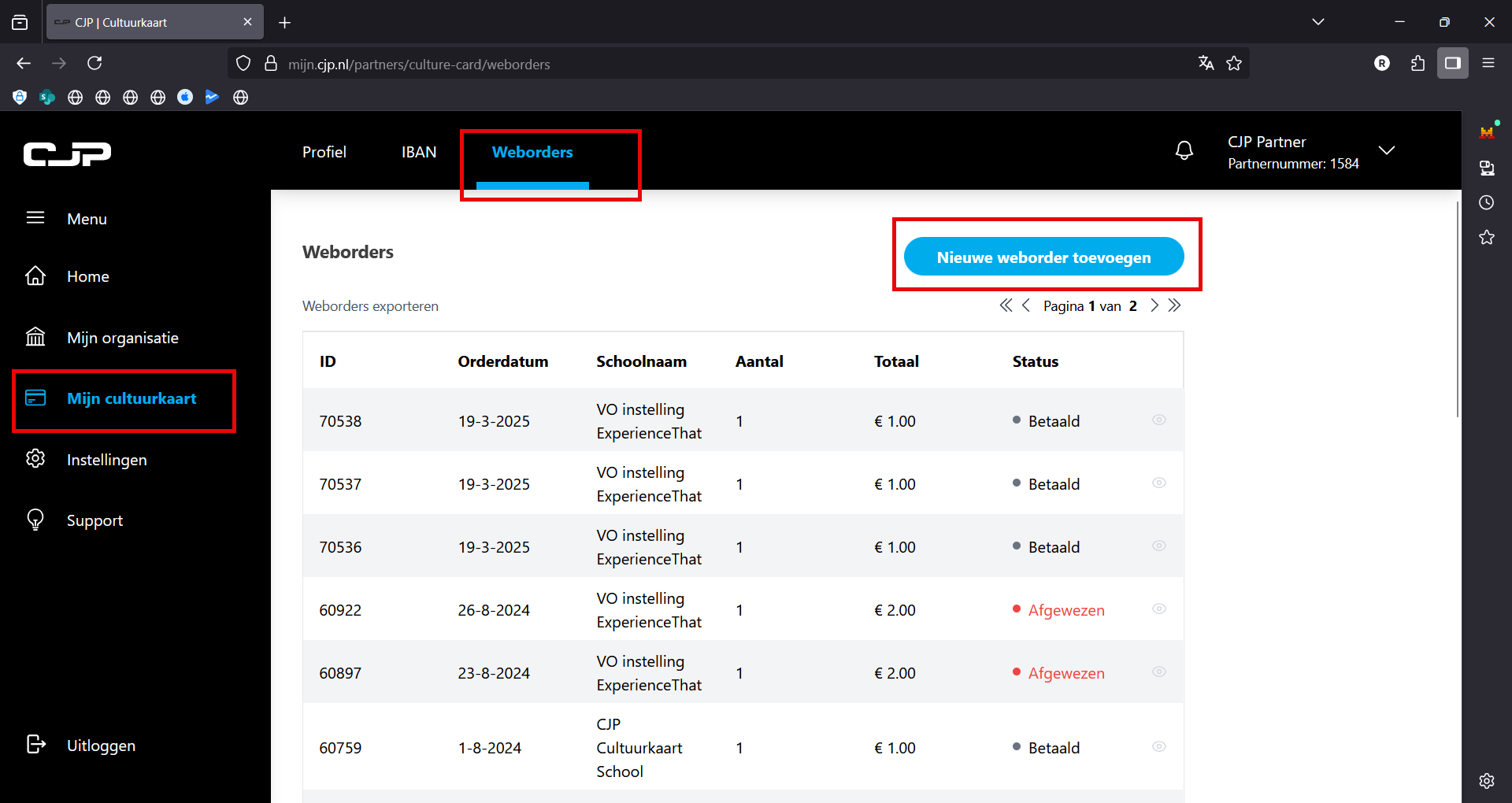Open the hamburger Menu icon
This screenshot has width=1512, height=803.
[x=35, y=218]
